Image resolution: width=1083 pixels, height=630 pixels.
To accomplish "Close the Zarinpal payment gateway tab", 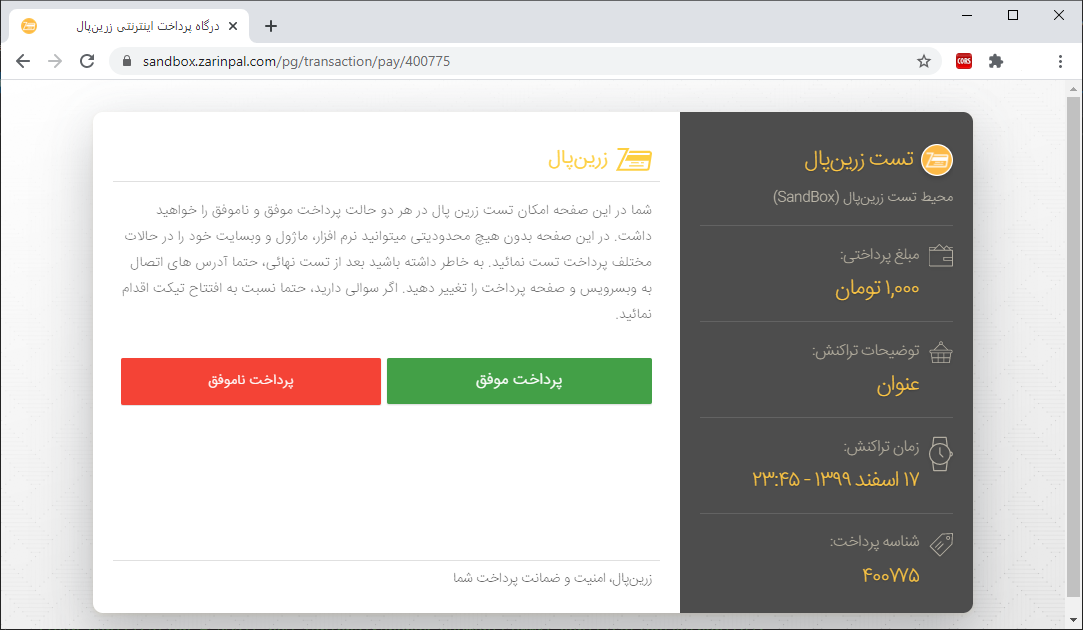I will [x=233, y=26].
